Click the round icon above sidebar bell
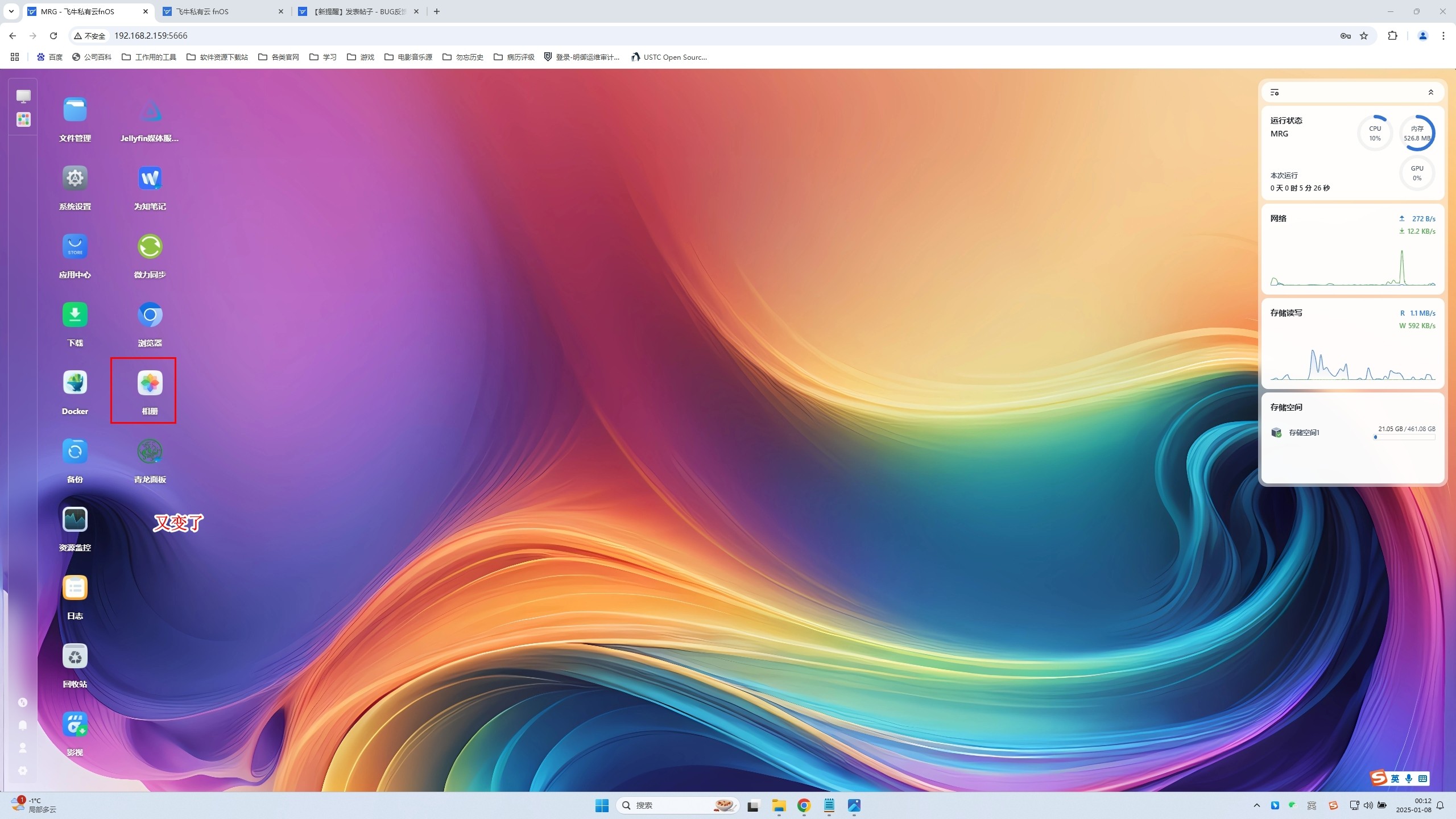Image resolution: width=1456 pixels, height=819 pixels. pos(23,702)
